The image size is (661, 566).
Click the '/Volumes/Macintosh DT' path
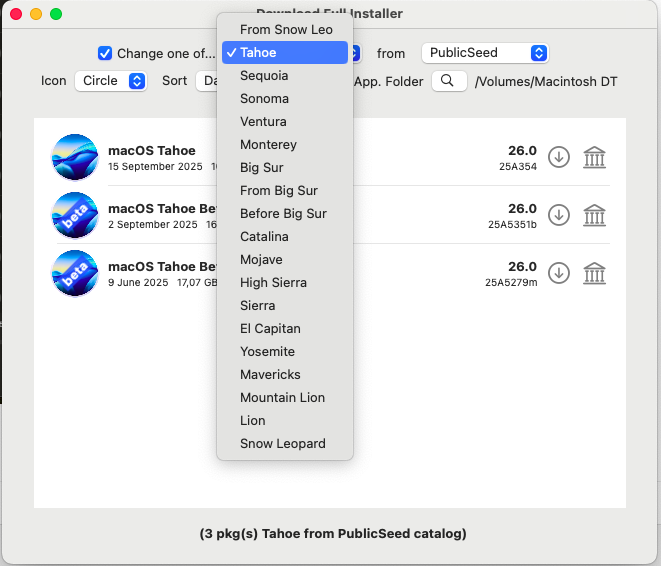546,81
